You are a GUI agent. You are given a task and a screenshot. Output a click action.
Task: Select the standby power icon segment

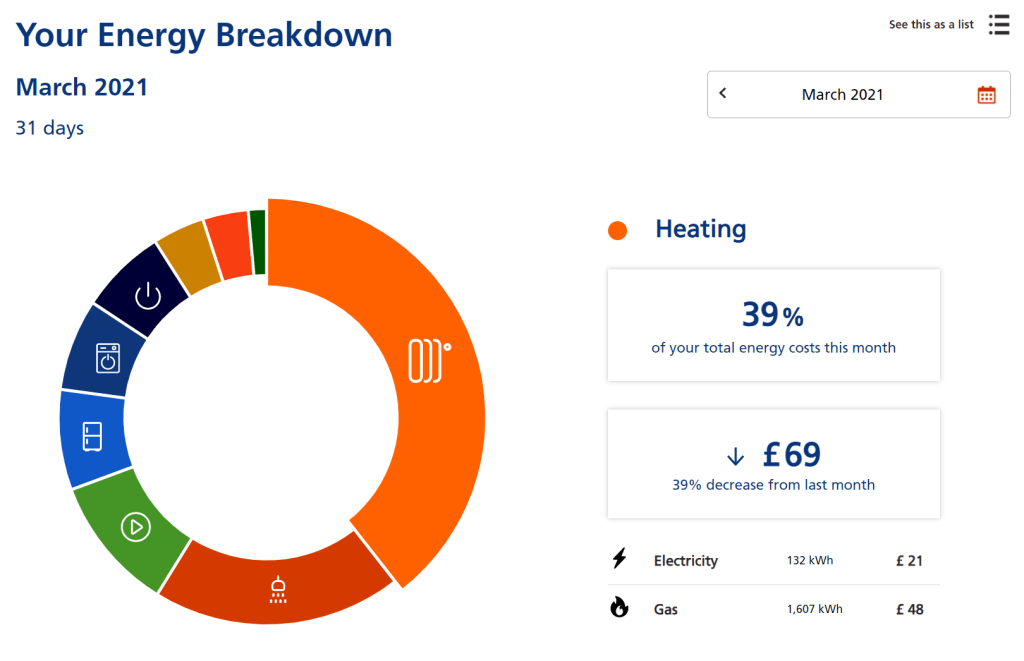pyautogui.click(x=147, y=296)
